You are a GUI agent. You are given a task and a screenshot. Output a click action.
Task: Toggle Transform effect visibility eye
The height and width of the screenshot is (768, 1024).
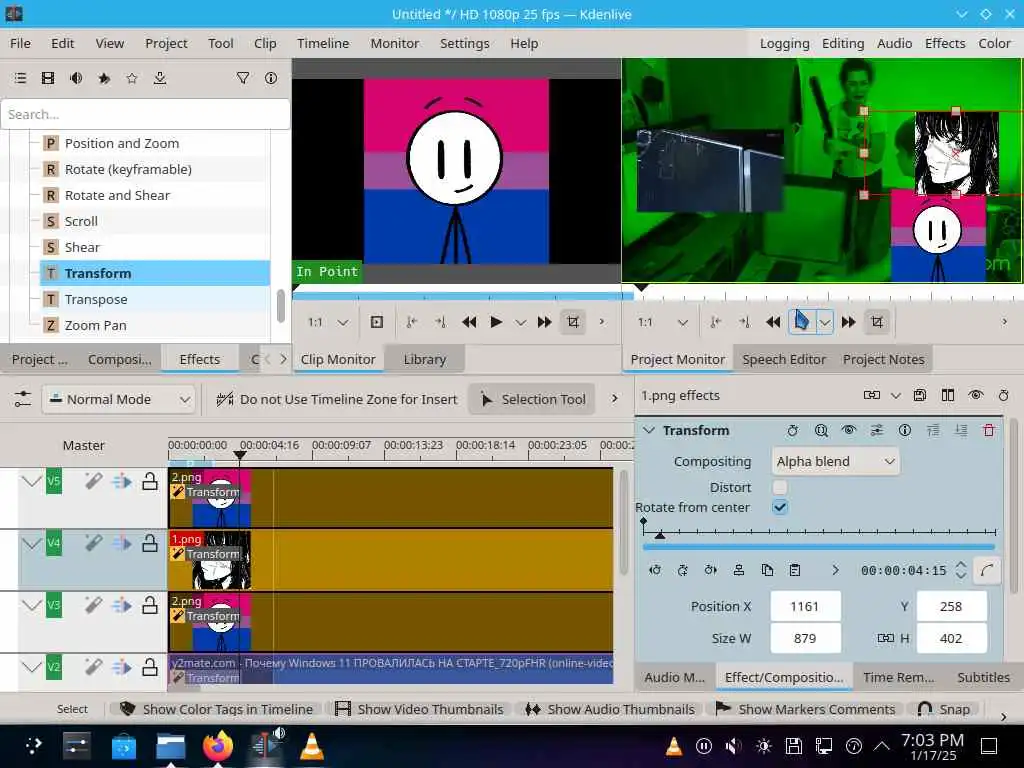(848, 430)
